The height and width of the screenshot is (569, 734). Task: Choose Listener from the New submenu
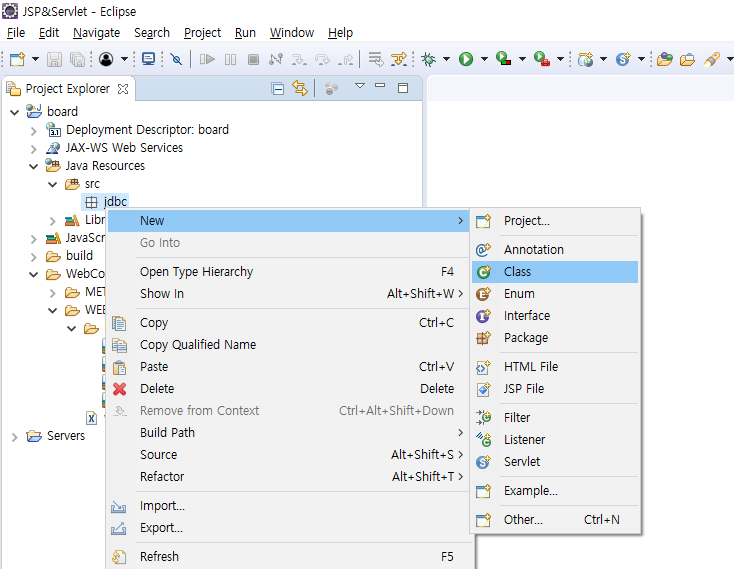pyautogui.click(x=555, y=440)
